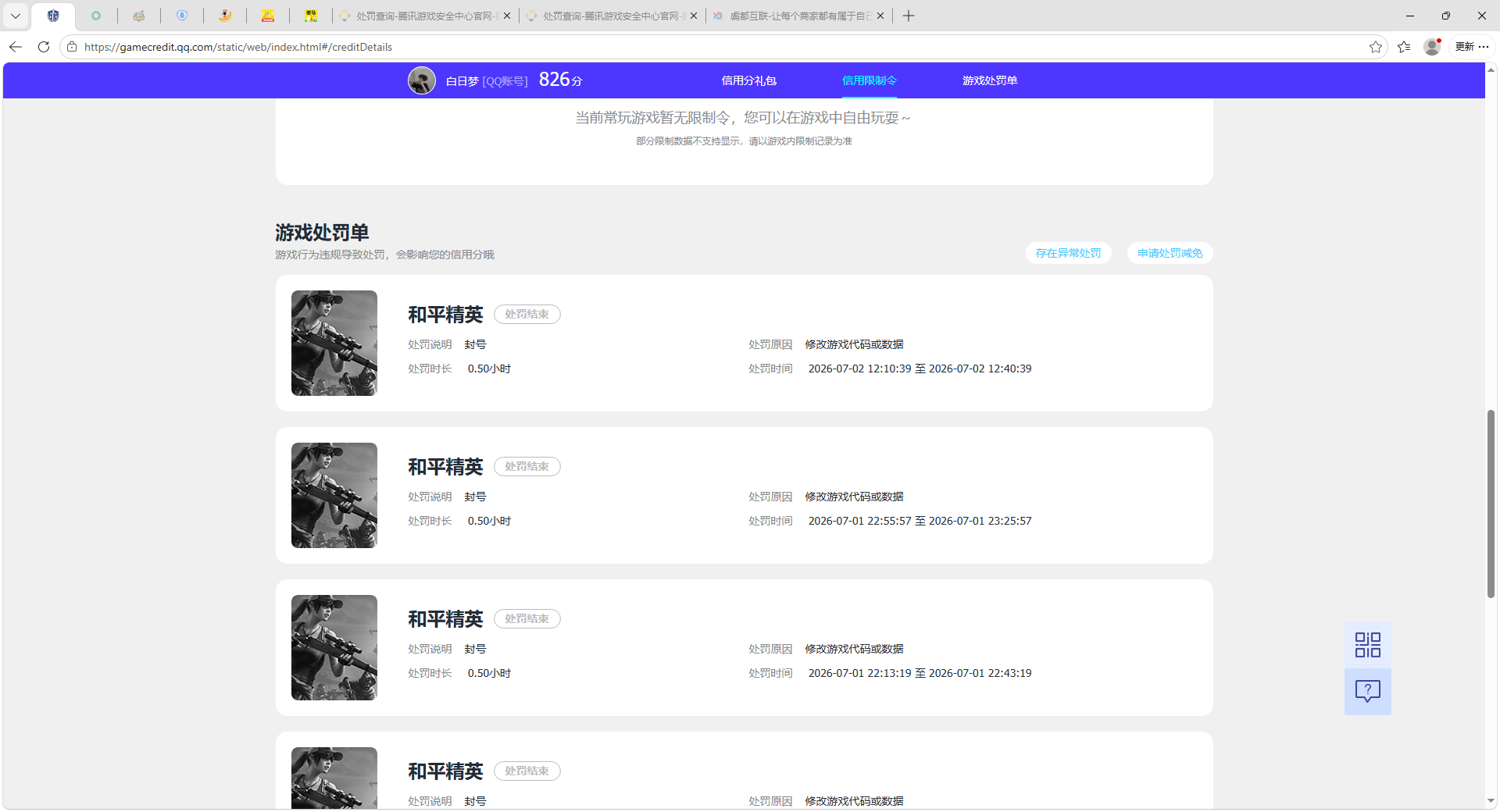This screenshot has width=1500, height=812.
Task: Open the help question chat widget
Action: point(1367,692)
